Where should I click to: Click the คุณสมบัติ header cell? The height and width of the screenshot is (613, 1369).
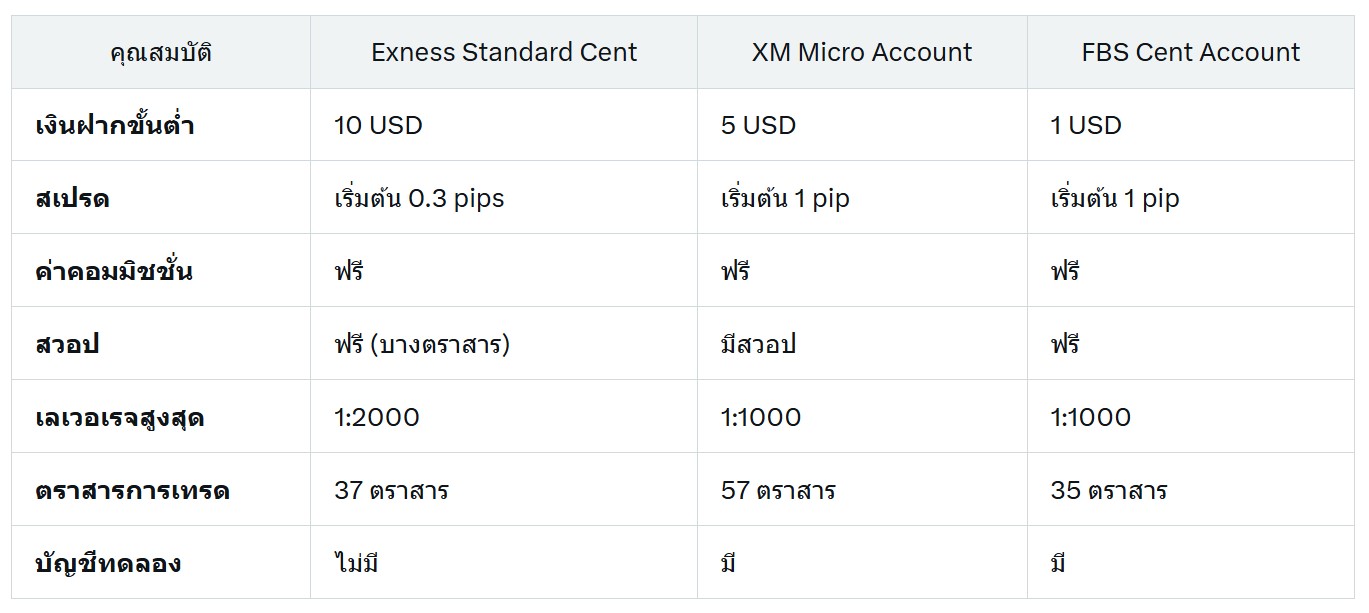pyautogui.click(x=161, y=52)
